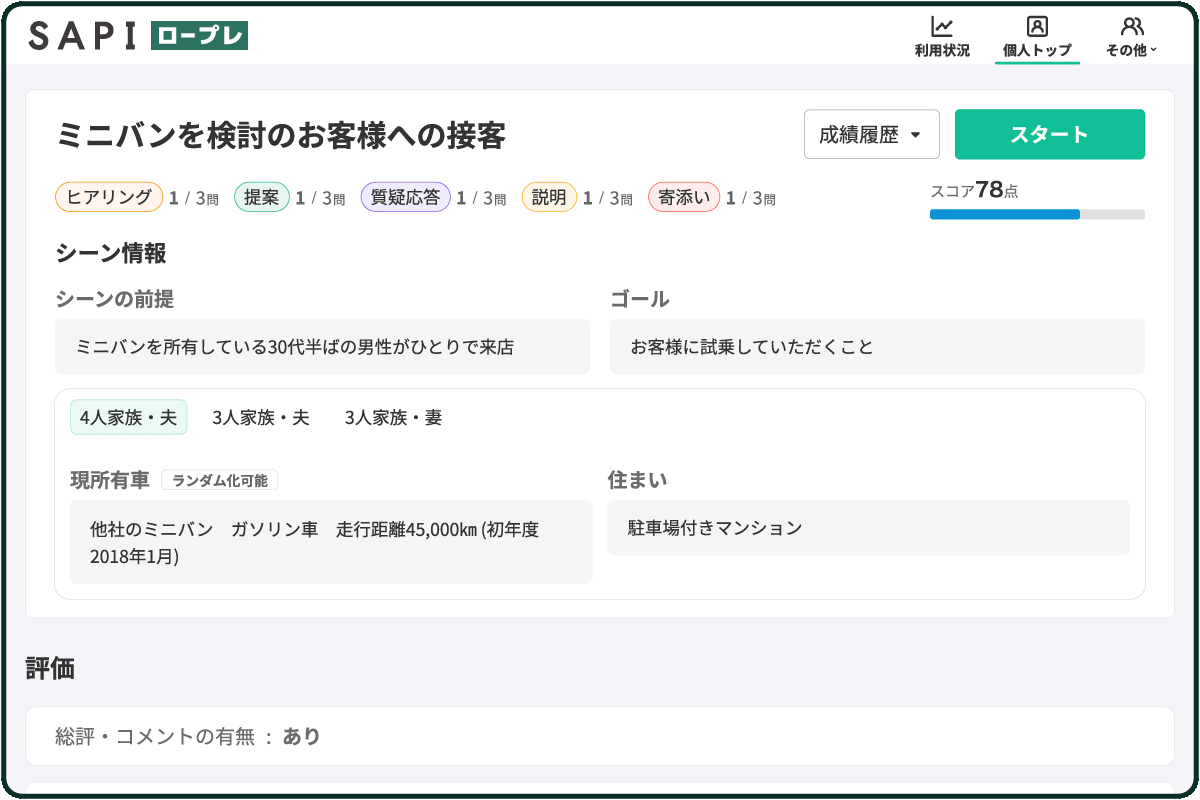
Task: Switch to the 3人家族・夫 persona
Action: (260, 417)
